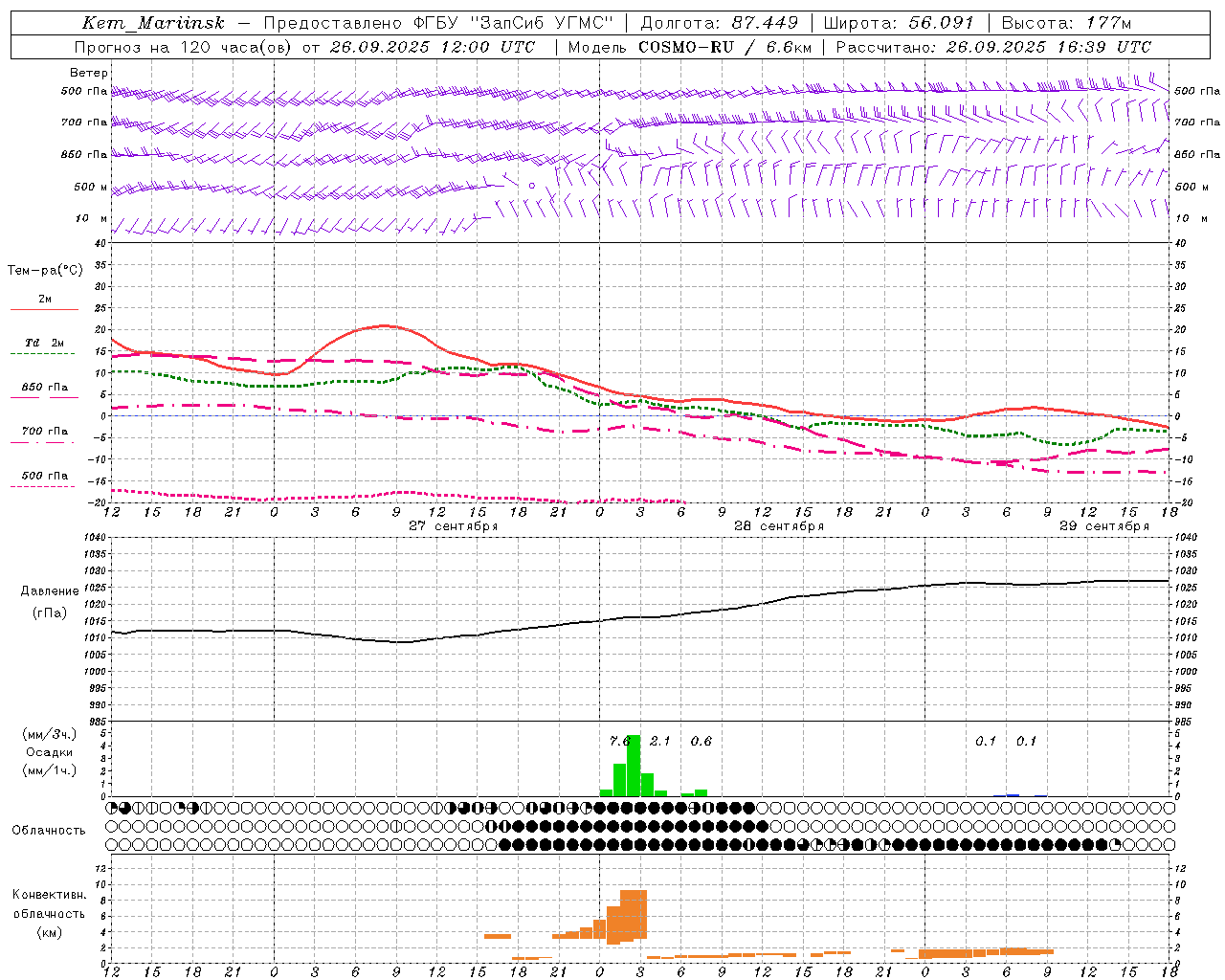Click the Kem_Mariinsk station title
The image size is (1225, 980).
pyautogui.click(x=153, y=23)
